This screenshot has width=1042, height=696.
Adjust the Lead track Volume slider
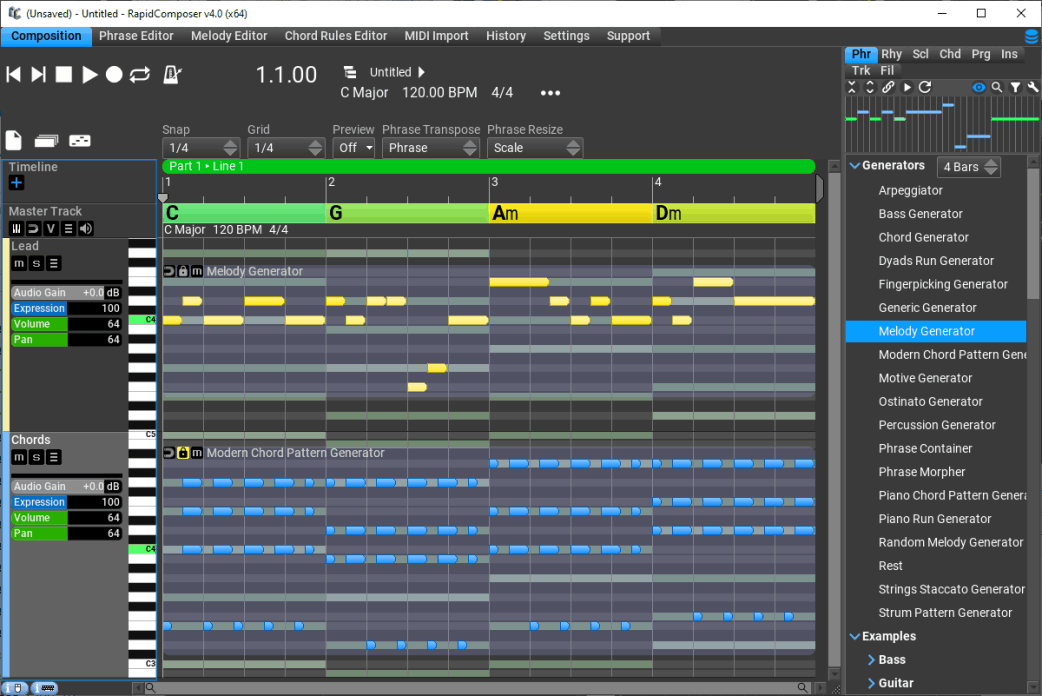pos(66,324)
